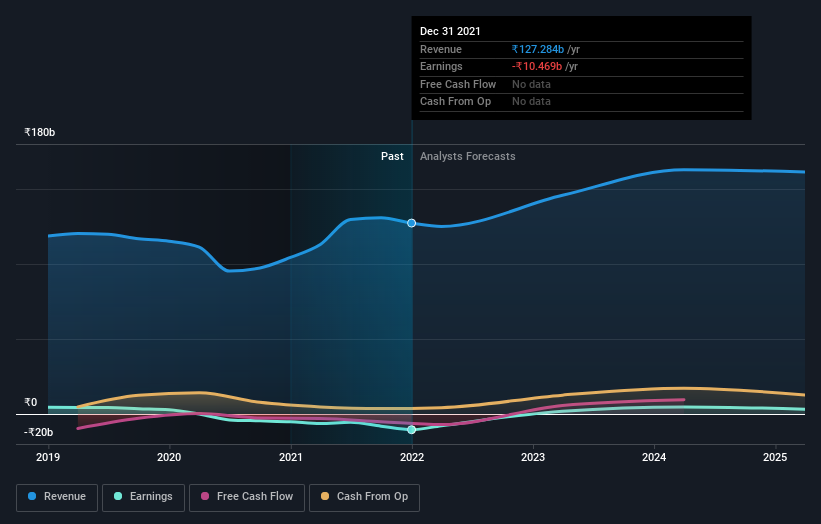Toggle the Earnings legend button
Viewport: 821px width, 524px height.
point(143,497)
